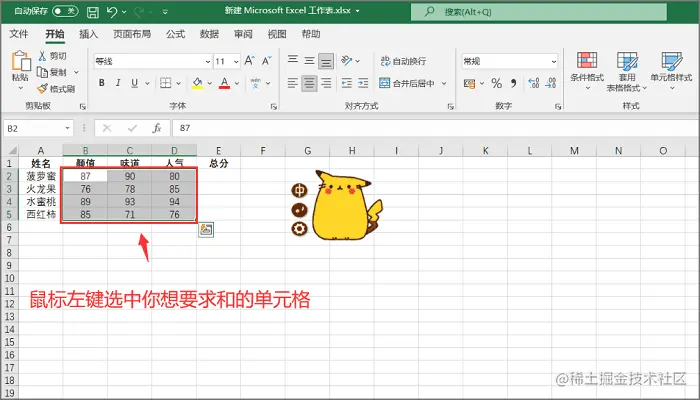Decrease font size with smaller A
Screen dimensions: 700x400
(267, 61)
